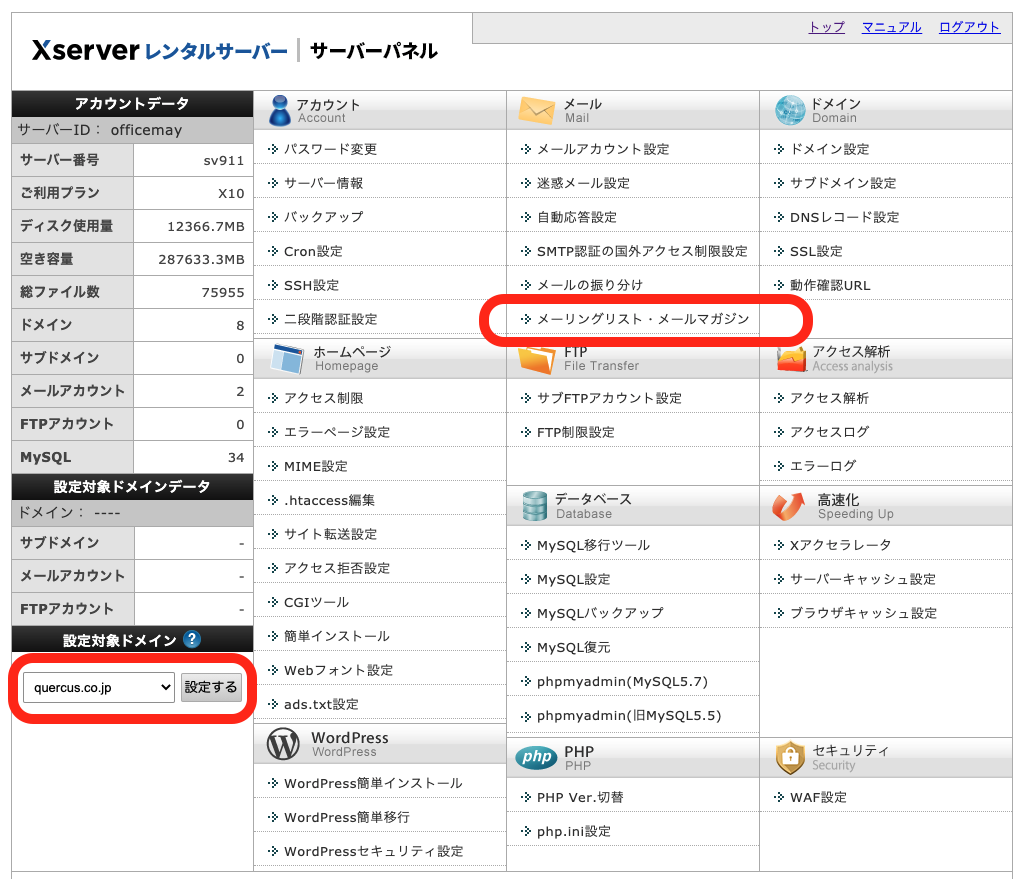Click the Account category person icon
Screen dimensions: 1025x879
[280, 110]
